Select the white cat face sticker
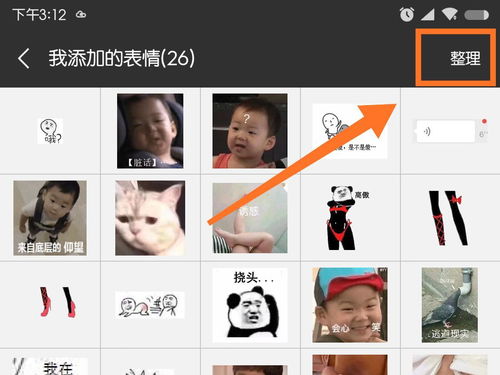 pyautogui.click(x=150, y=218)
